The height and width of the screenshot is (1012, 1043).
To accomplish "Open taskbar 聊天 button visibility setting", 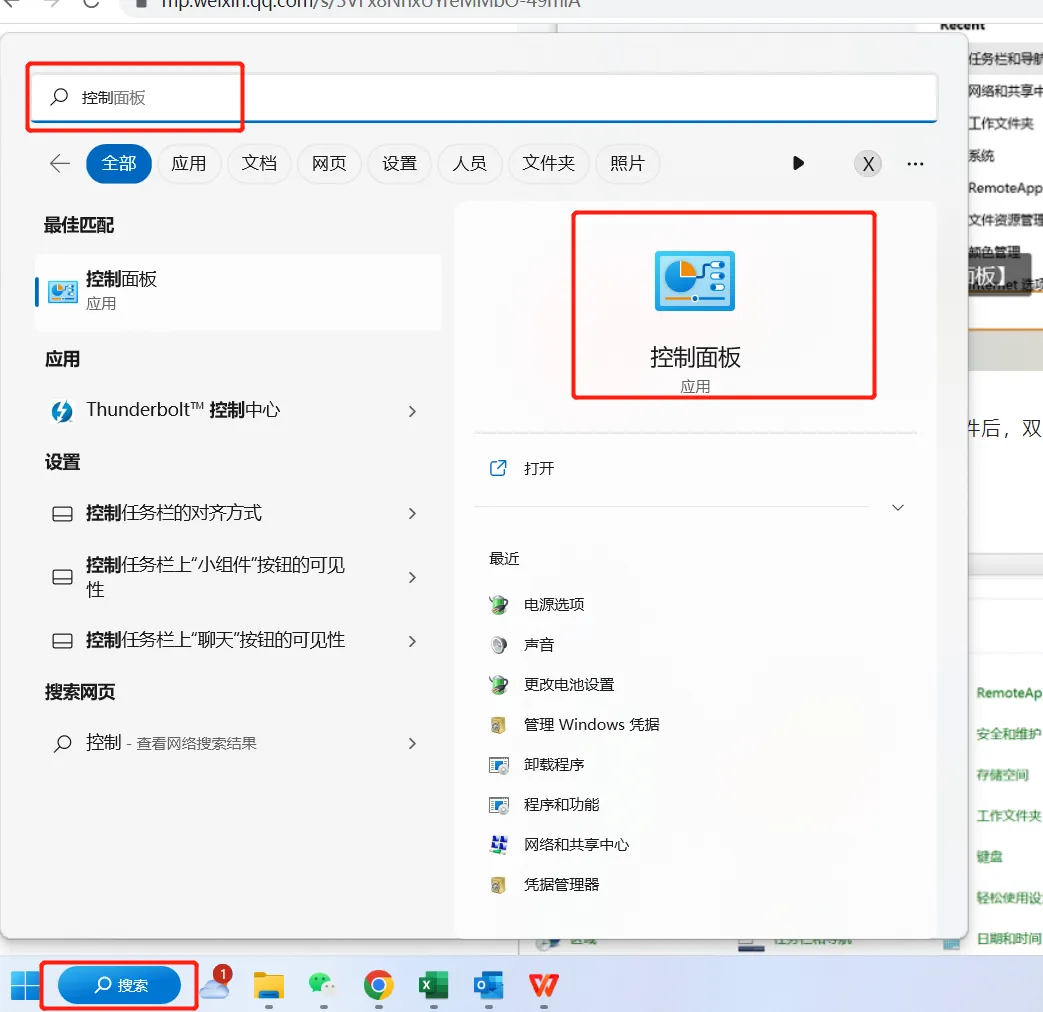I will (238, 641).
